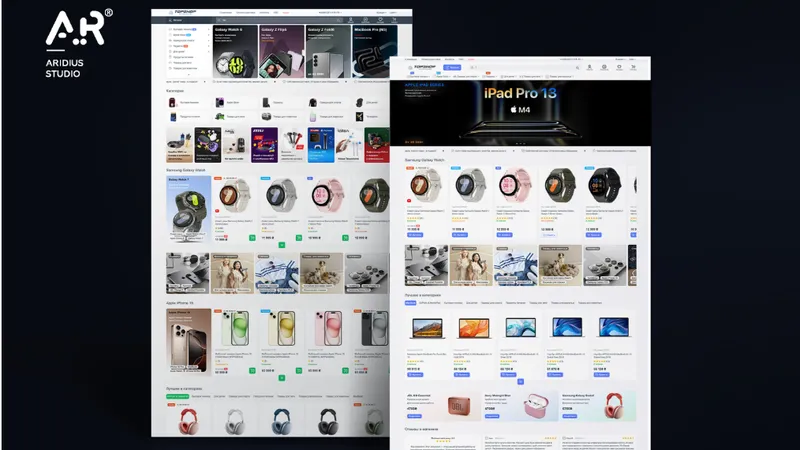Image resolution: width=800 pixels, height=450 pixels.
Task: Click the search magnifier in right page header
Action: [578, 67]
